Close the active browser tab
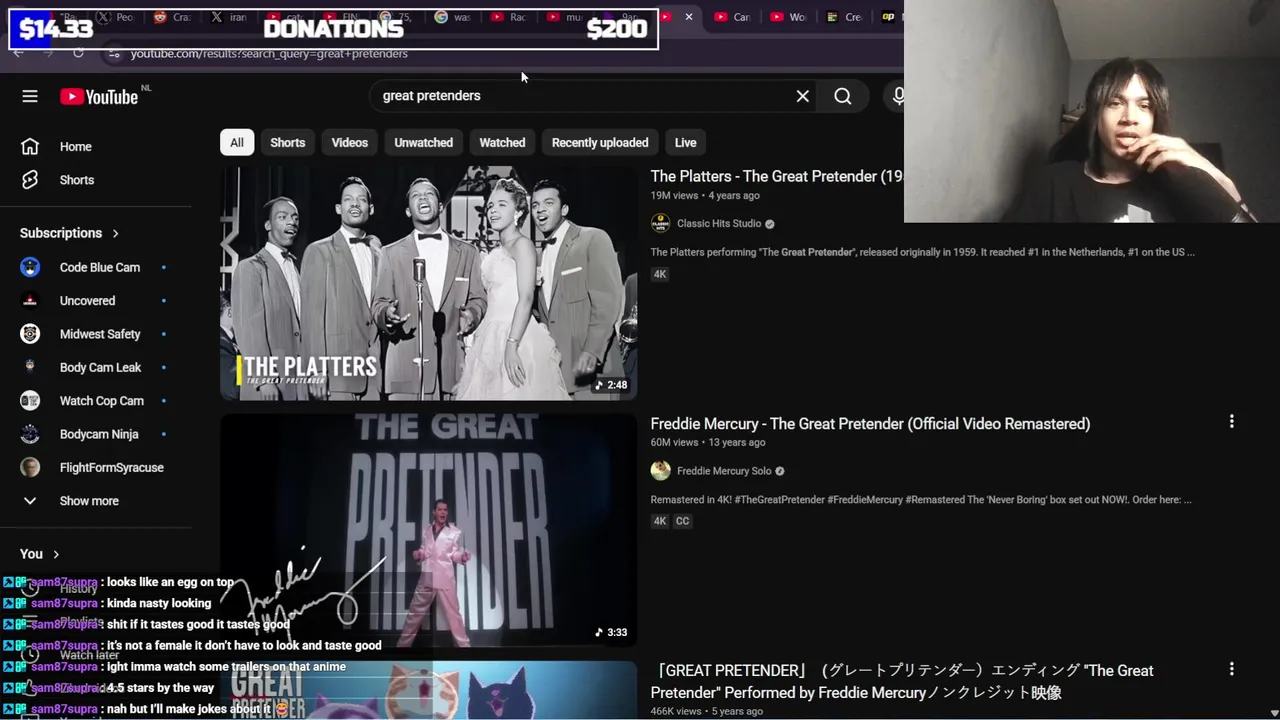 688,17
